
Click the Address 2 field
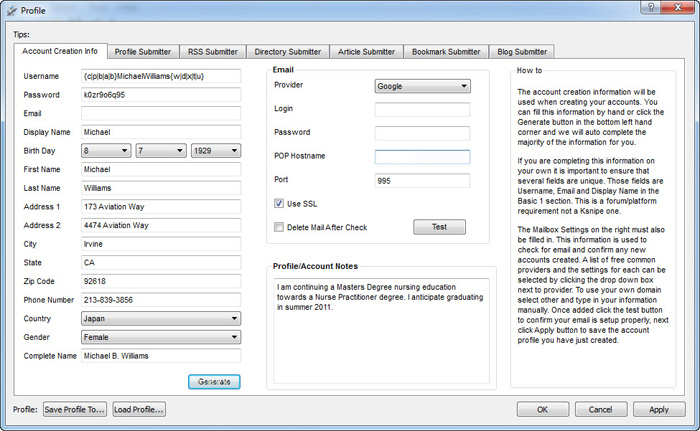(161, 226)
